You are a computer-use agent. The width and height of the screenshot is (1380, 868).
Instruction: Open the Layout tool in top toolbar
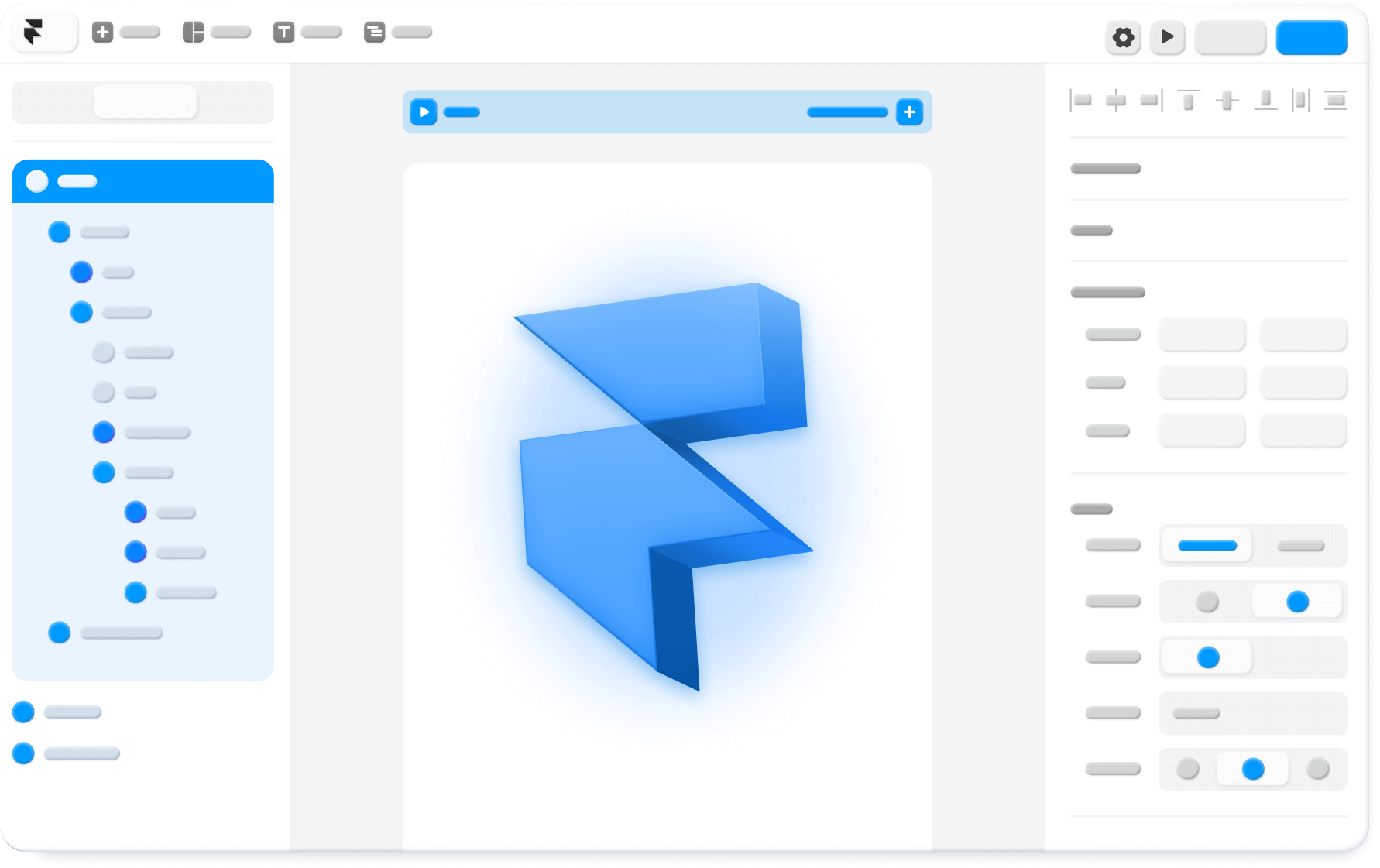pos(193,32)
